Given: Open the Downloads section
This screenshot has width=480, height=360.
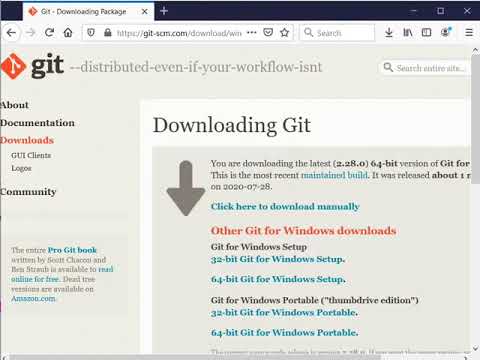Looking at the screenshot, I should (x=27, y=140).
